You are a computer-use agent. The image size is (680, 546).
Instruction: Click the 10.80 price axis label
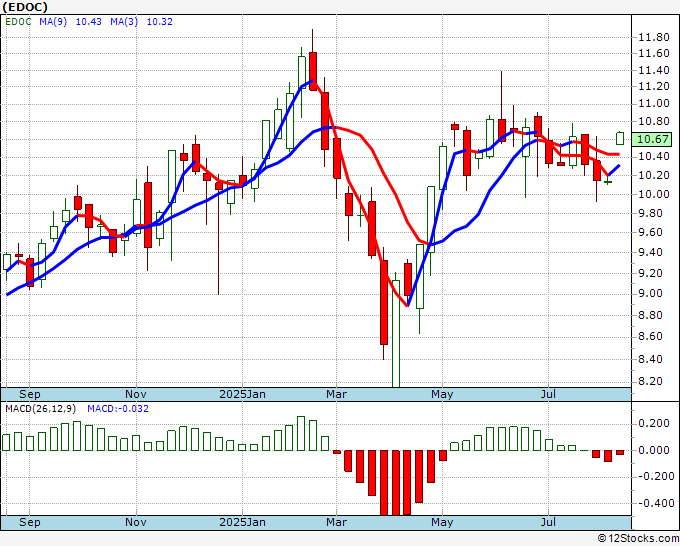click(654, 121)
